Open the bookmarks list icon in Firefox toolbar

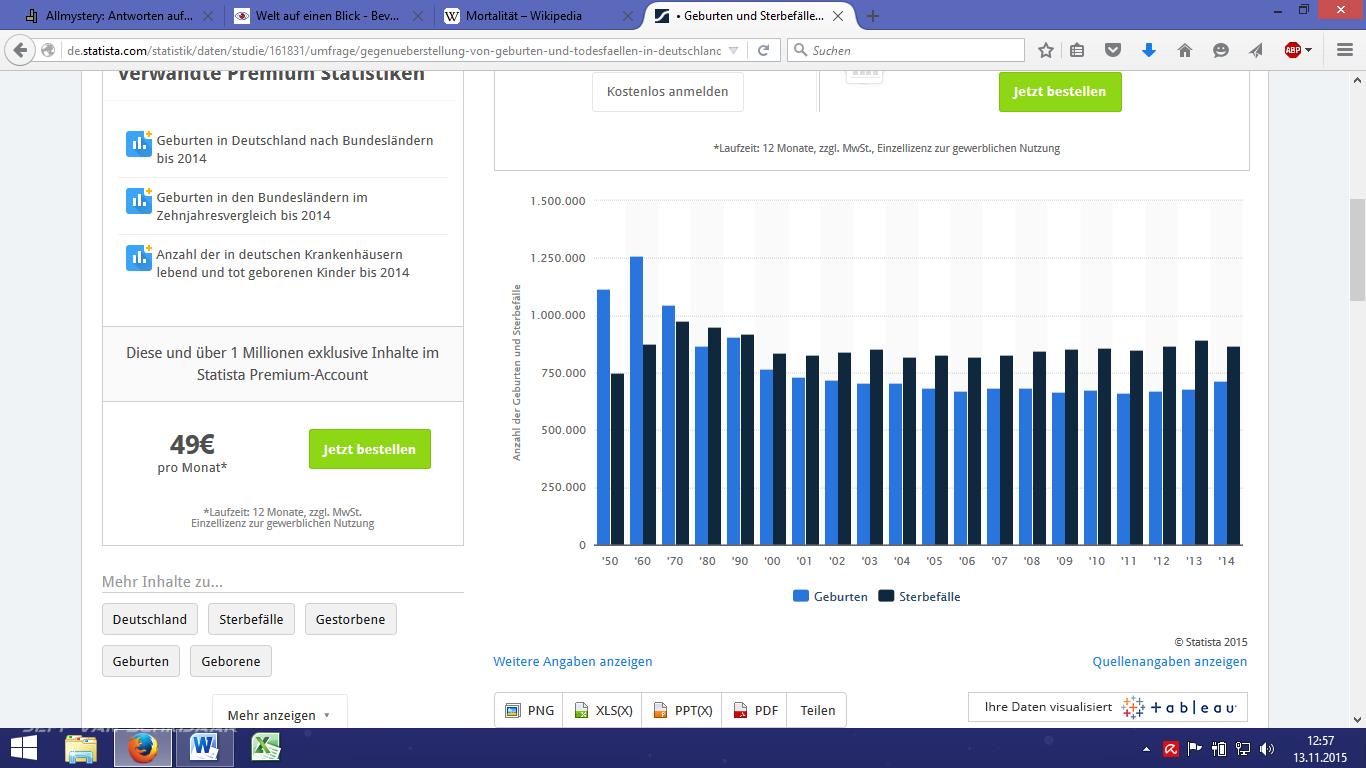click(x=1077, y=50)
